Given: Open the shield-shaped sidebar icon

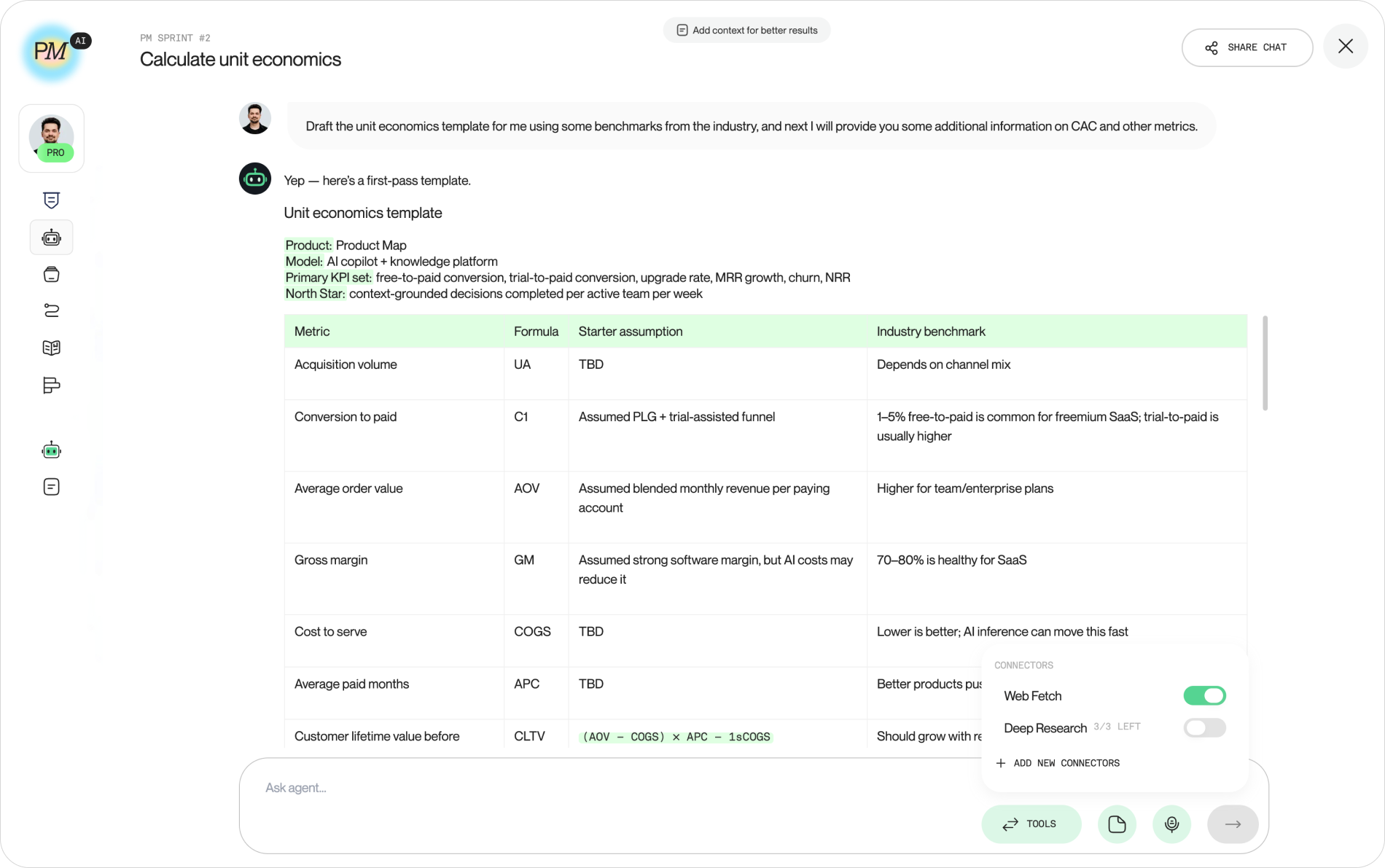Looking at the screenshot, I should 51,200.
